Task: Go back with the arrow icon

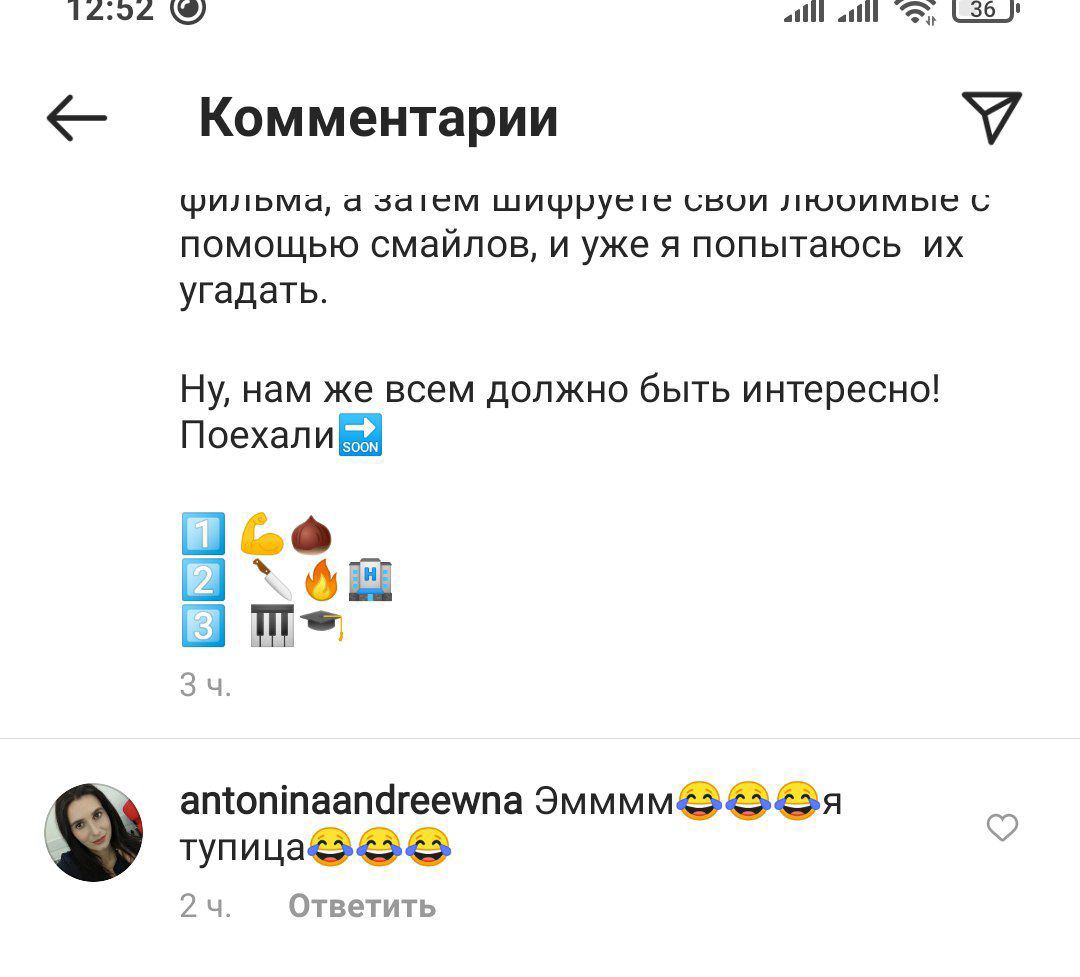Action: [76, 118]
